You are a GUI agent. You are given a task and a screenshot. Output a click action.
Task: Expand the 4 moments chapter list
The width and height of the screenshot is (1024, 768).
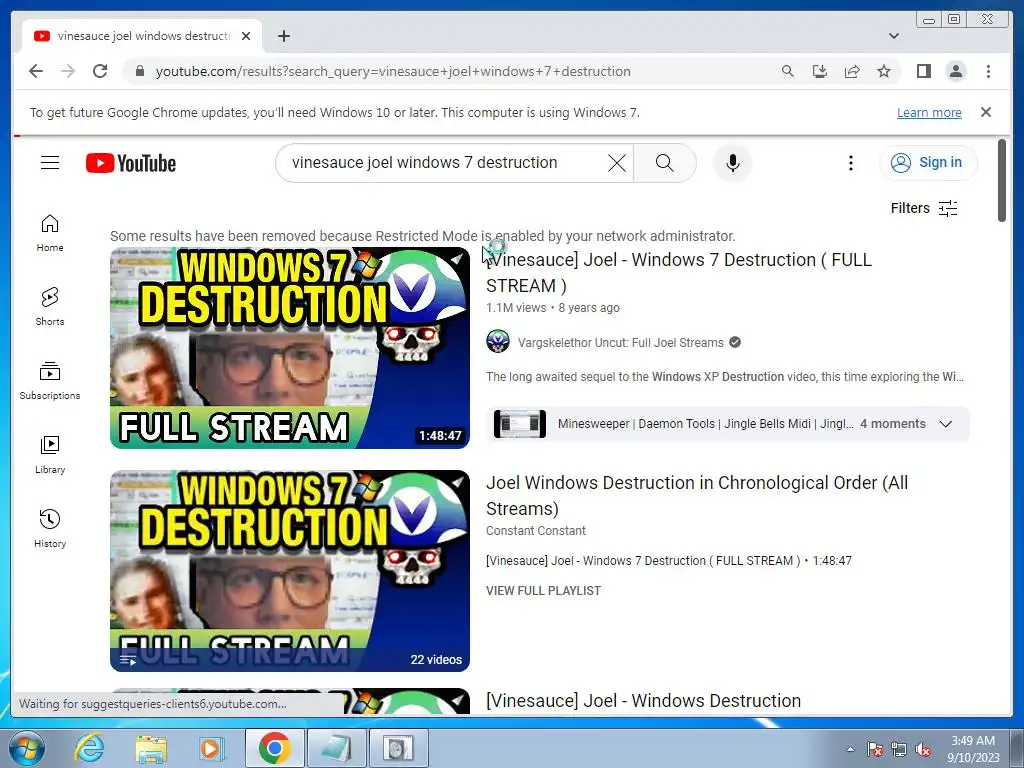click(x=945, y=424)
